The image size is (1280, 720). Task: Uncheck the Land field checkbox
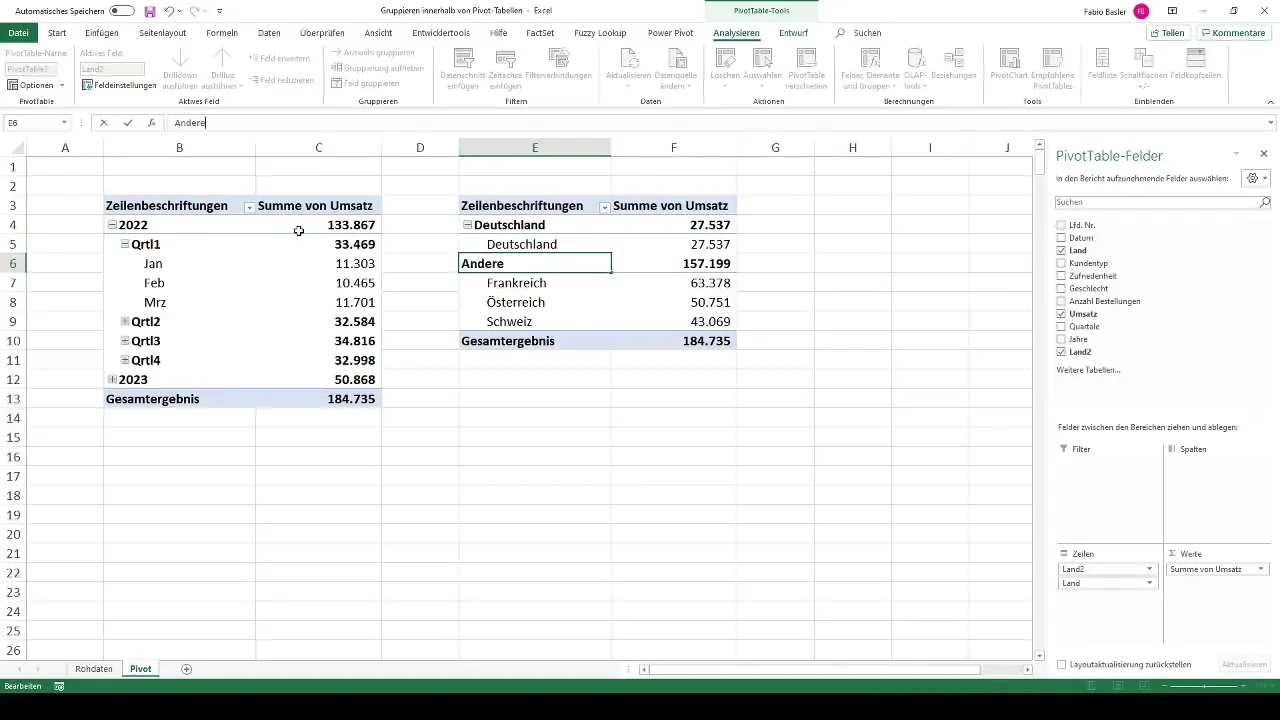(x=1061, y=251)
